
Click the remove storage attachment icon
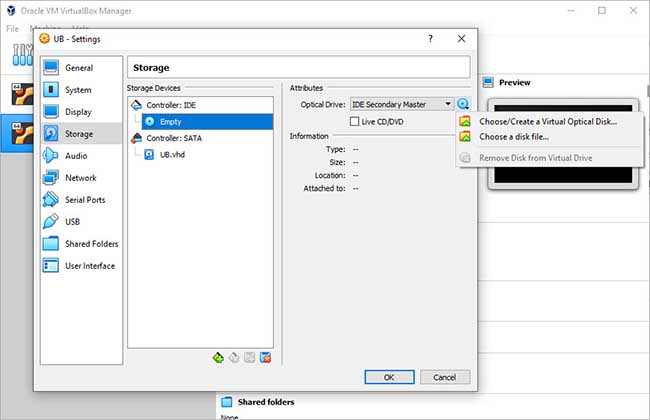[265, 357]
